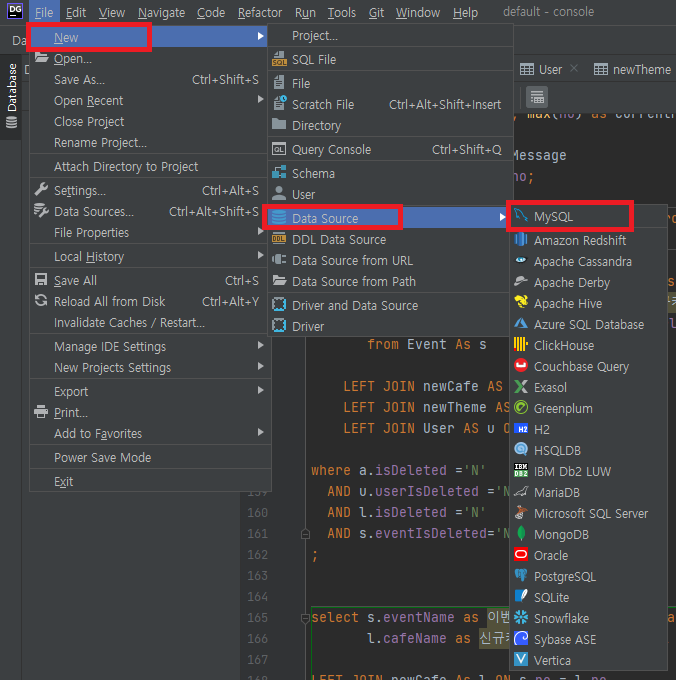This screenshot has height=680, width=676.
Task: Select Attach Directory to Project
Action: point(150,167)
